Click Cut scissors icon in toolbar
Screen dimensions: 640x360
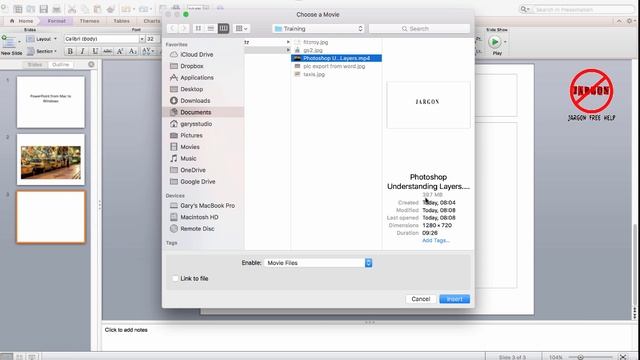72,9
